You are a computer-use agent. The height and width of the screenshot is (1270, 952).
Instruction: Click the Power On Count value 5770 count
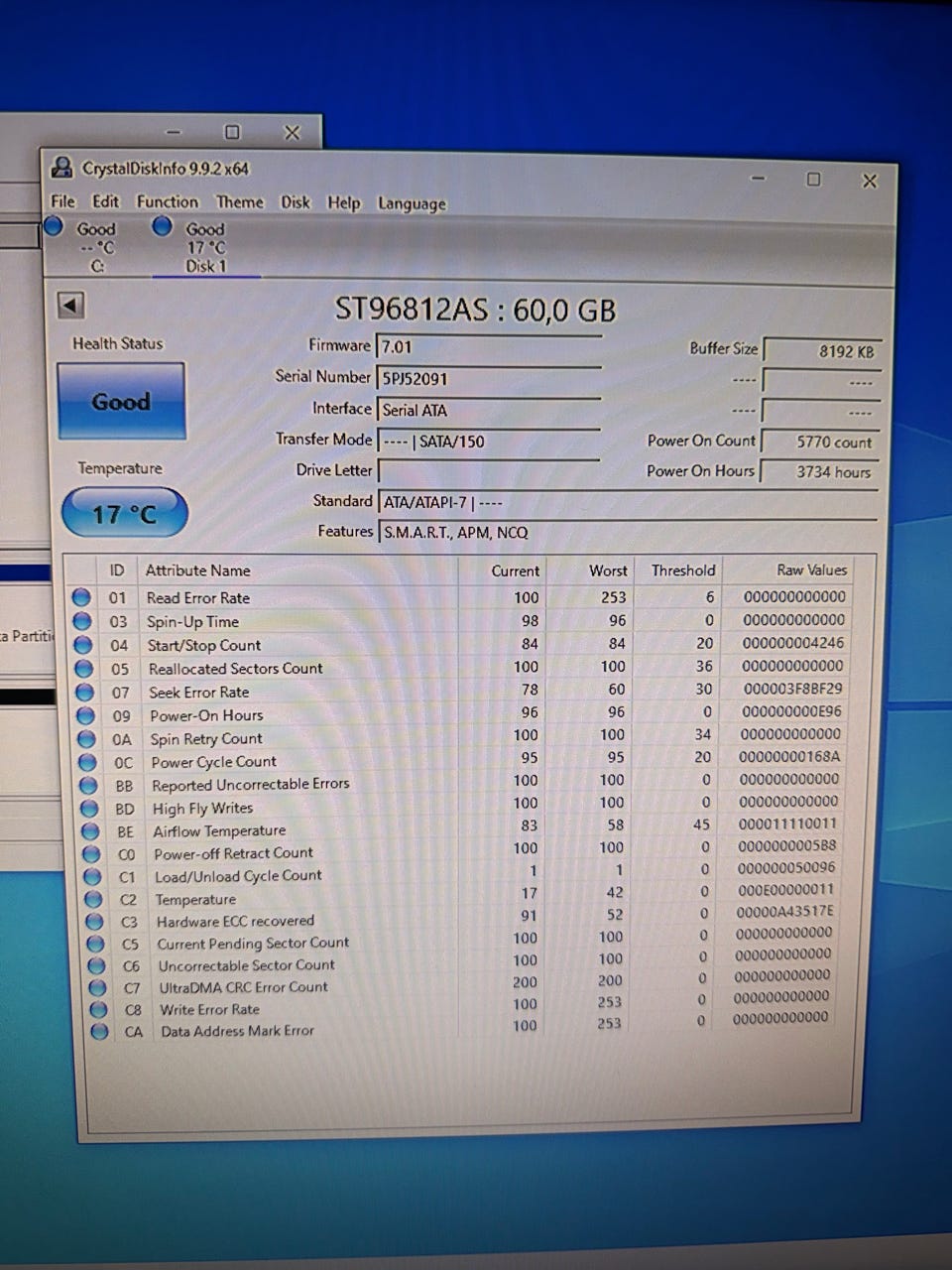click(x=821, y=442)
